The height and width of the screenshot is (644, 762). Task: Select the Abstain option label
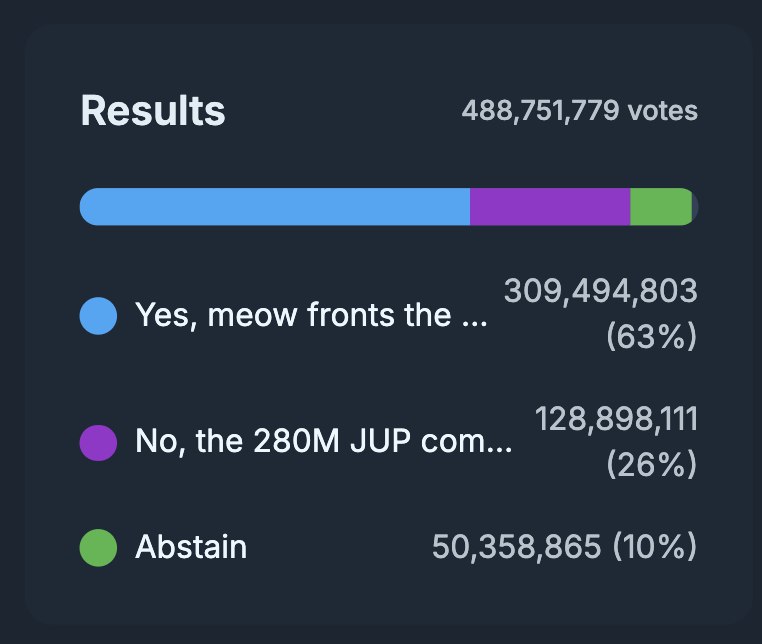point(191,547)
